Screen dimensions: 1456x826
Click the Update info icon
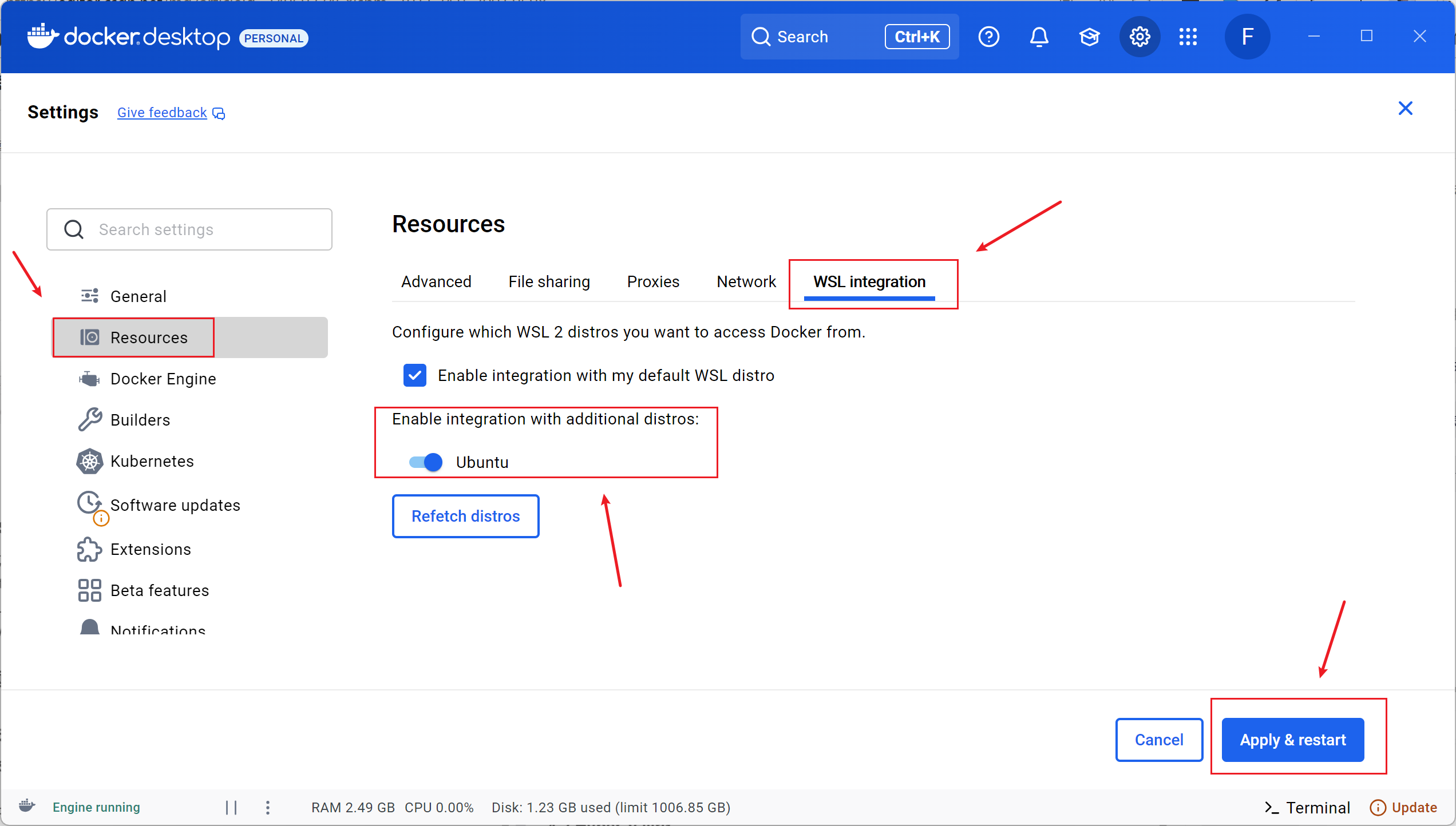click(1378, 807)
